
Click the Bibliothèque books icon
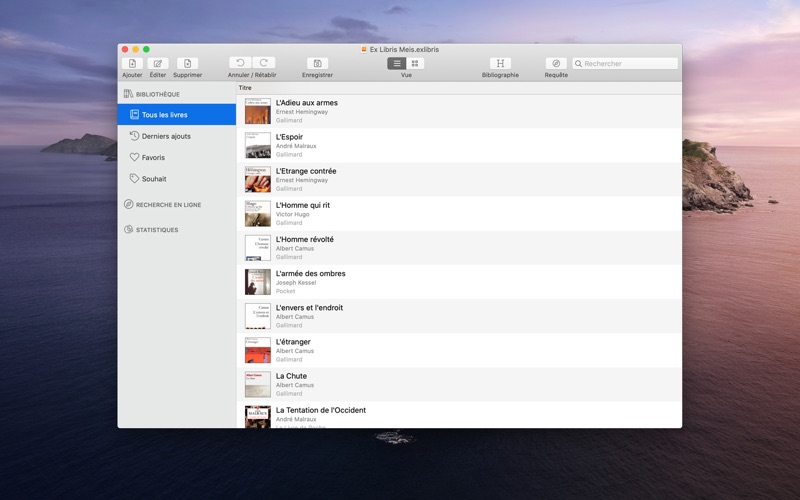(x=129, y=94)
